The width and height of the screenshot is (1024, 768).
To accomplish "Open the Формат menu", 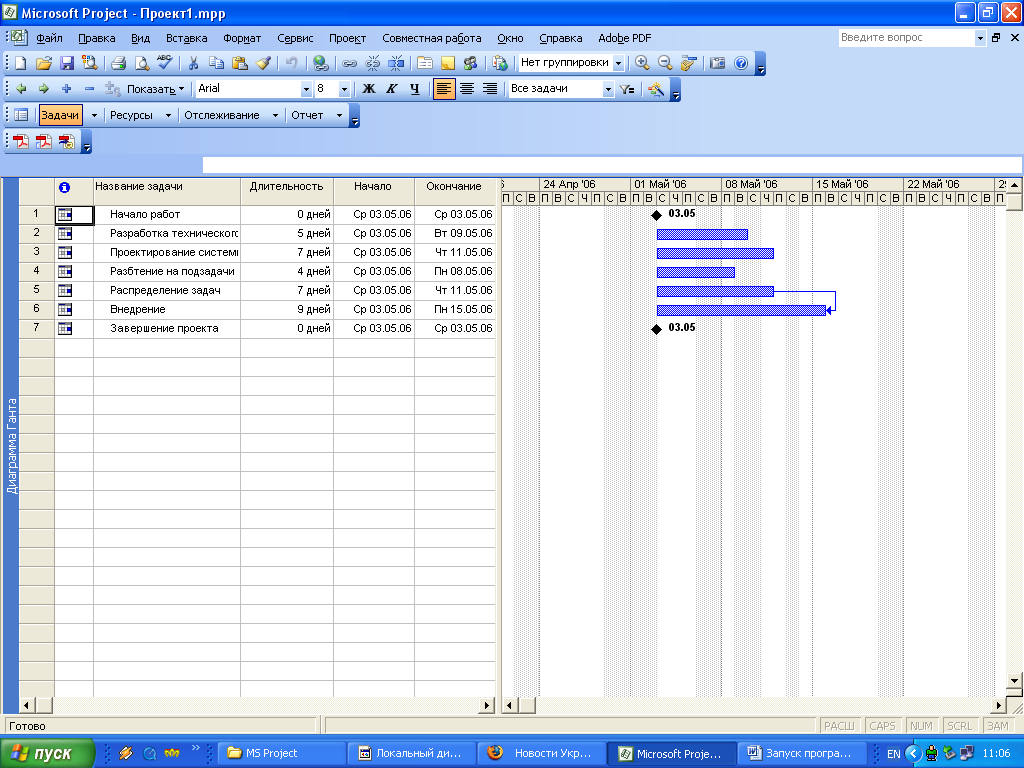I will (x=242, y=39).
